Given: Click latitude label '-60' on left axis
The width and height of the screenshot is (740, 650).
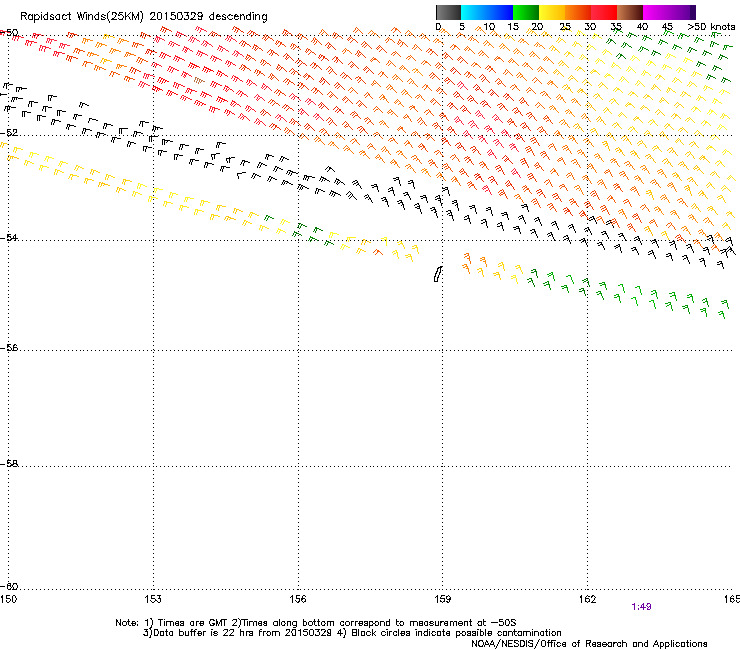Looking at the screenshot, I should click(x=9, y=586).
